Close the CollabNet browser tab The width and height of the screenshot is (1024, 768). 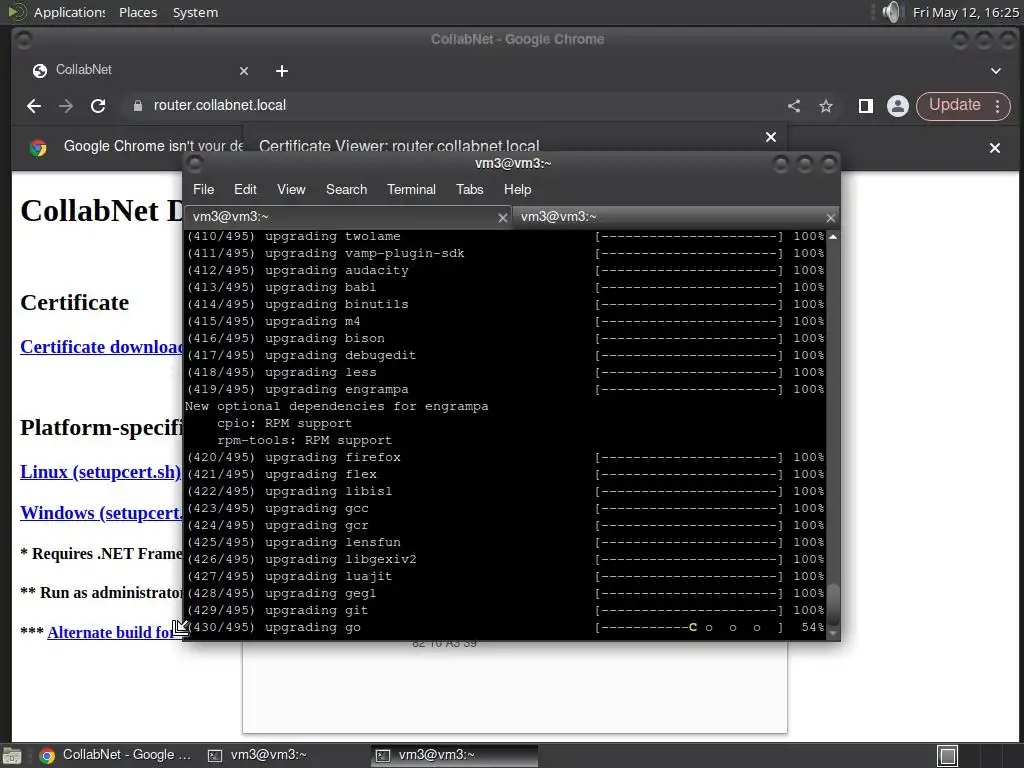[x=244, y=71]
